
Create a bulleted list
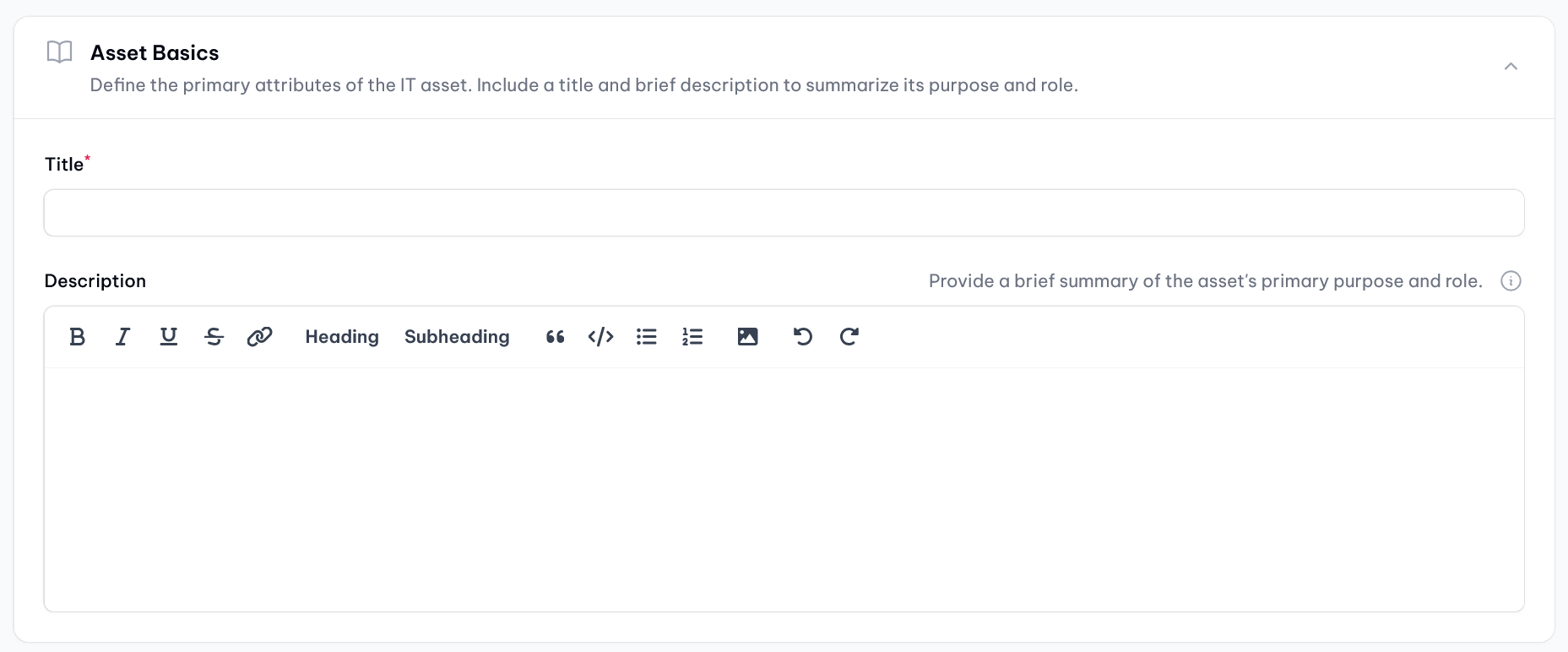647,337
